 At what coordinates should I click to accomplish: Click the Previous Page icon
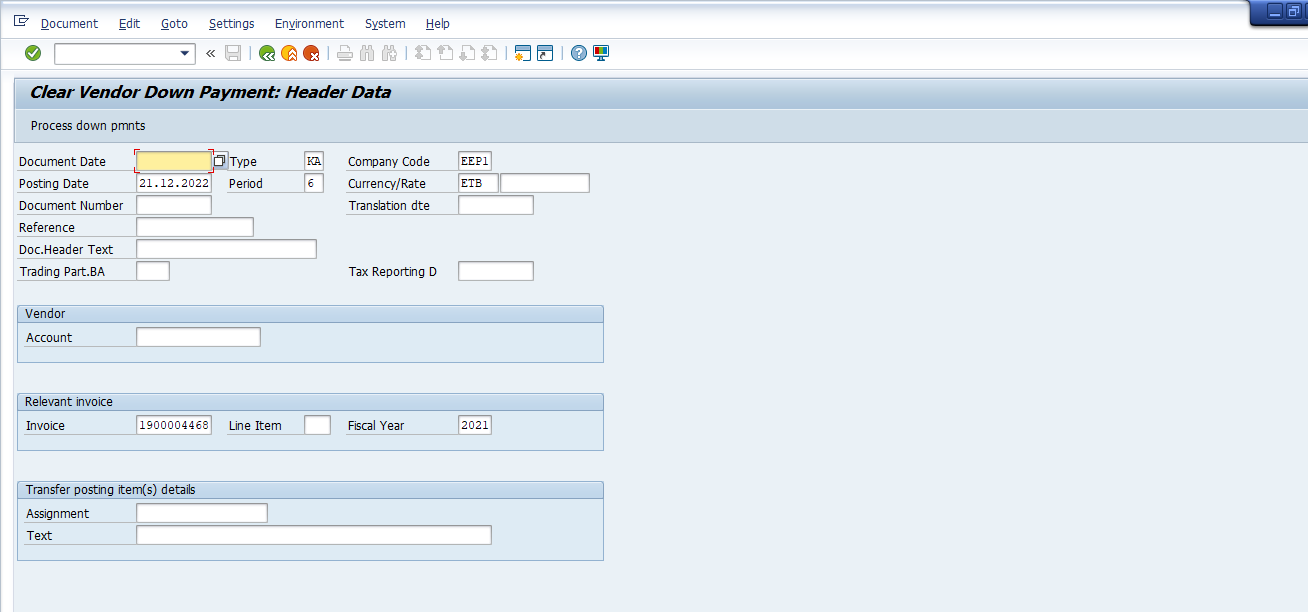445,54
